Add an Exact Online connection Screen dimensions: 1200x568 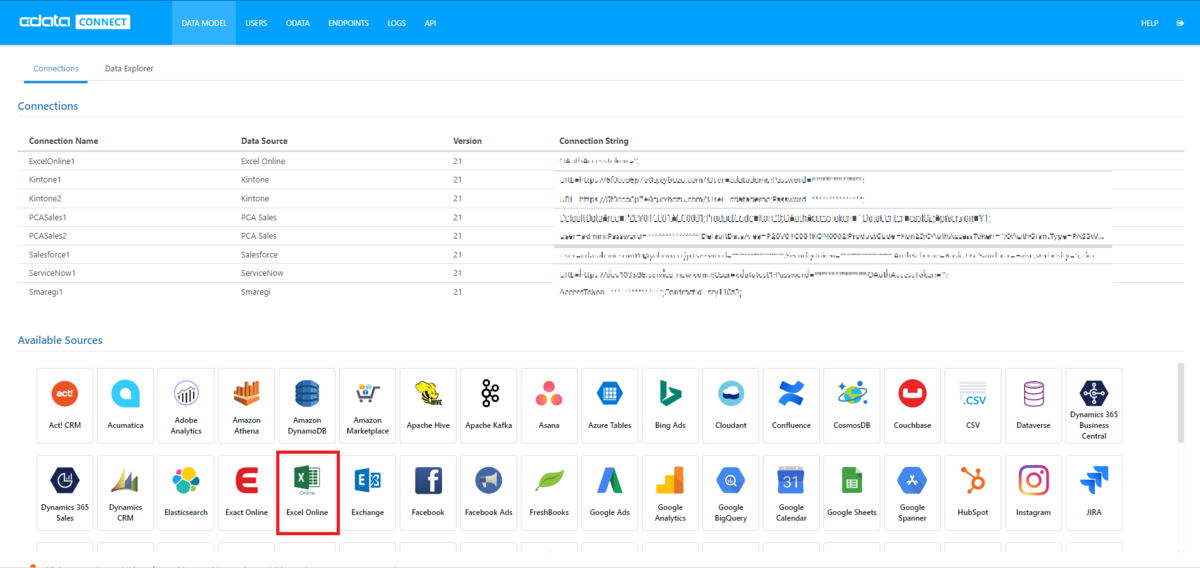click(247, 493)
